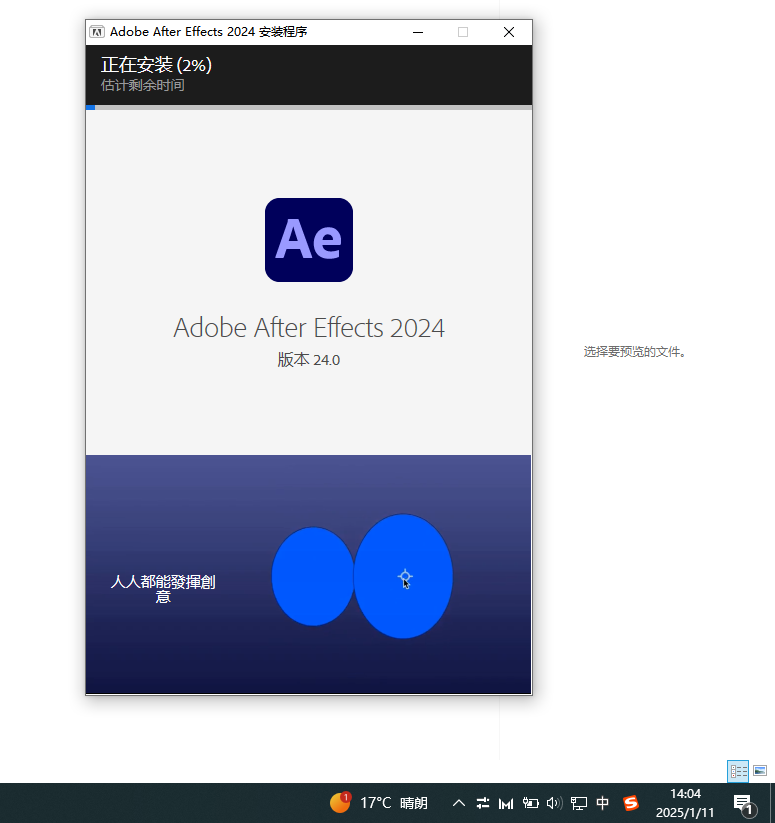Click the Sogou input method icon
The width and height of the screenshot is (775, 823).
631,803
